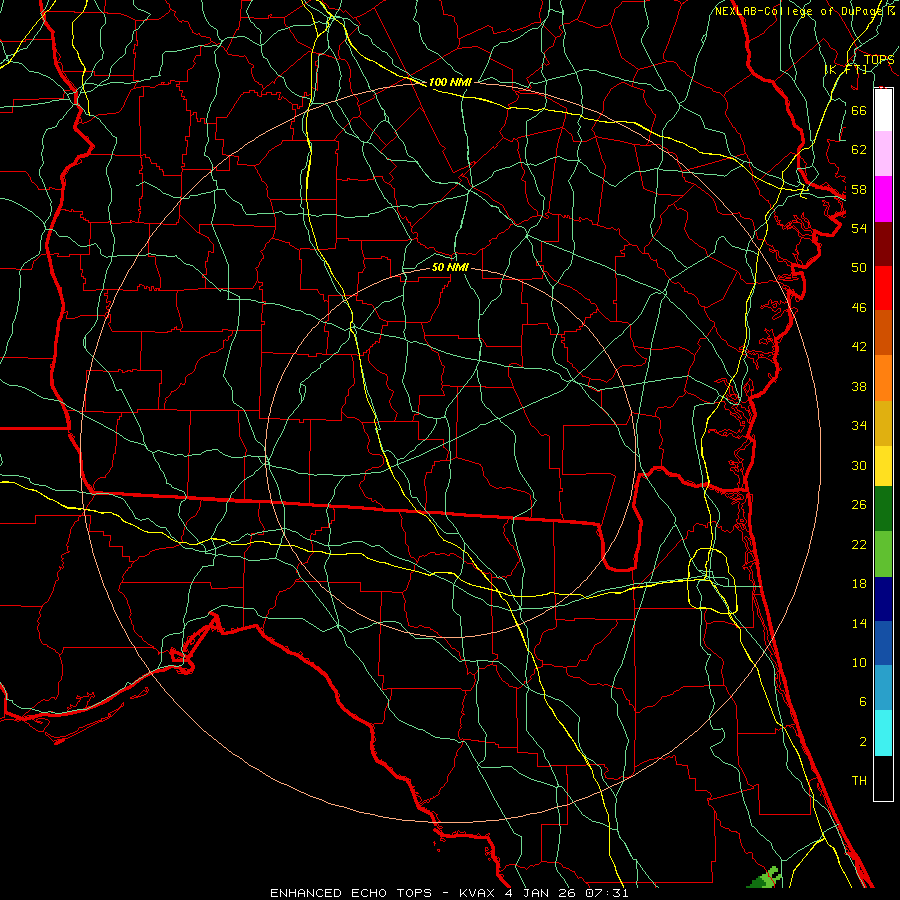Click the legend value '50'
The height and width of the screenshot is (900, 900).
[x=859, y=268]
